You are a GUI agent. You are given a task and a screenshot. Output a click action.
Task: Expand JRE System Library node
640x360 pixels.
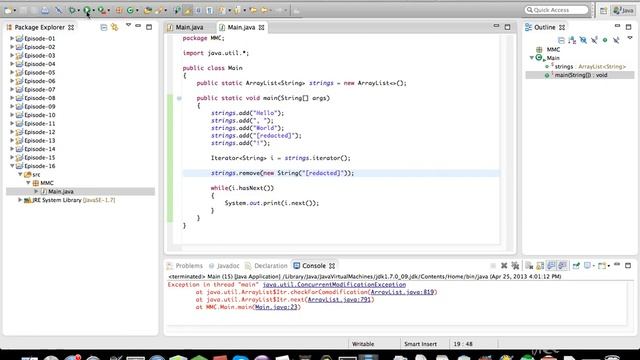[20, 200]
